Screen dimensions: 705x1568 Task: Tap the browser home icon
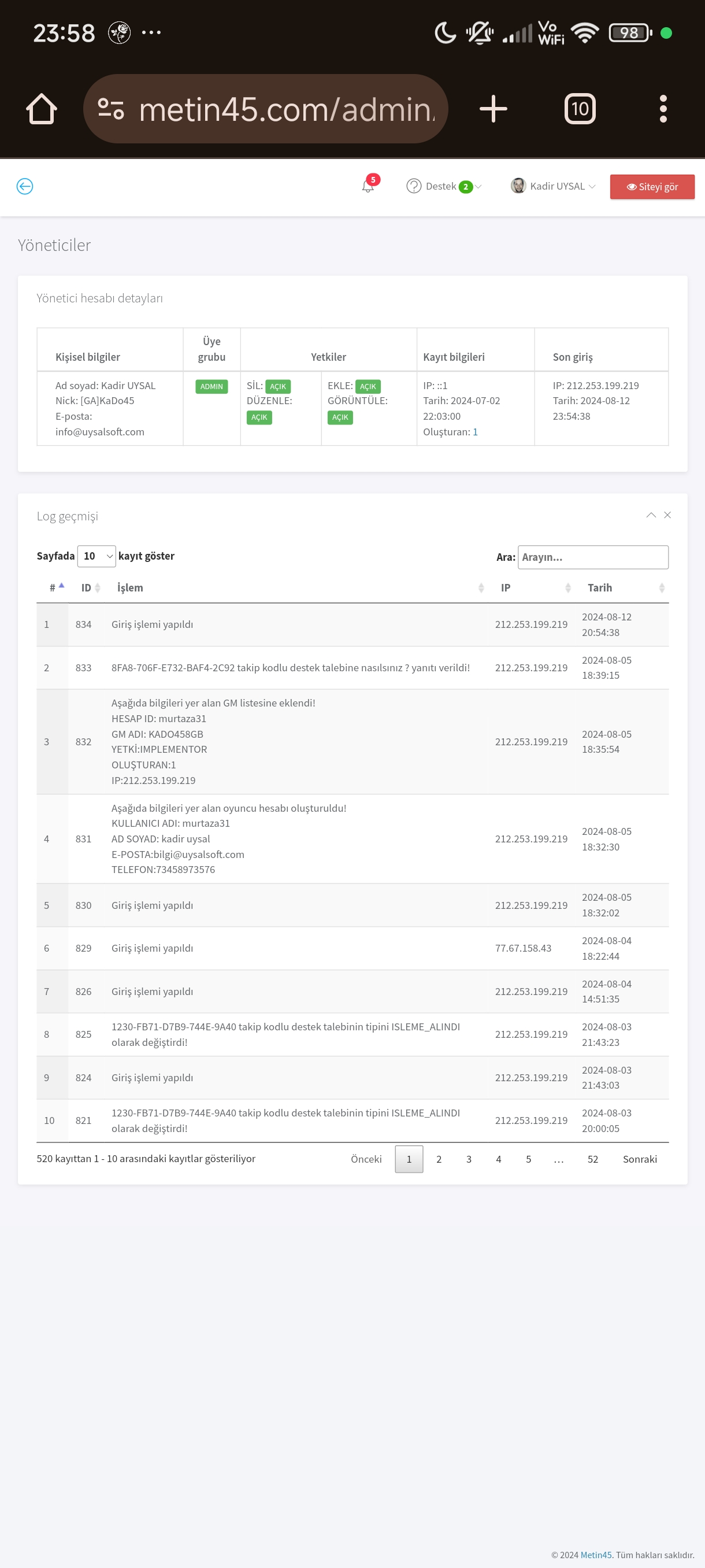[42, 109]
